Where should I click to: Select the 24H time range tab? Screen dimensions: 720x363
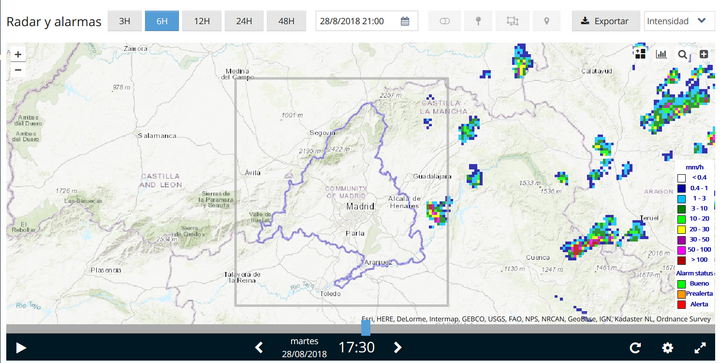point(244,21)
